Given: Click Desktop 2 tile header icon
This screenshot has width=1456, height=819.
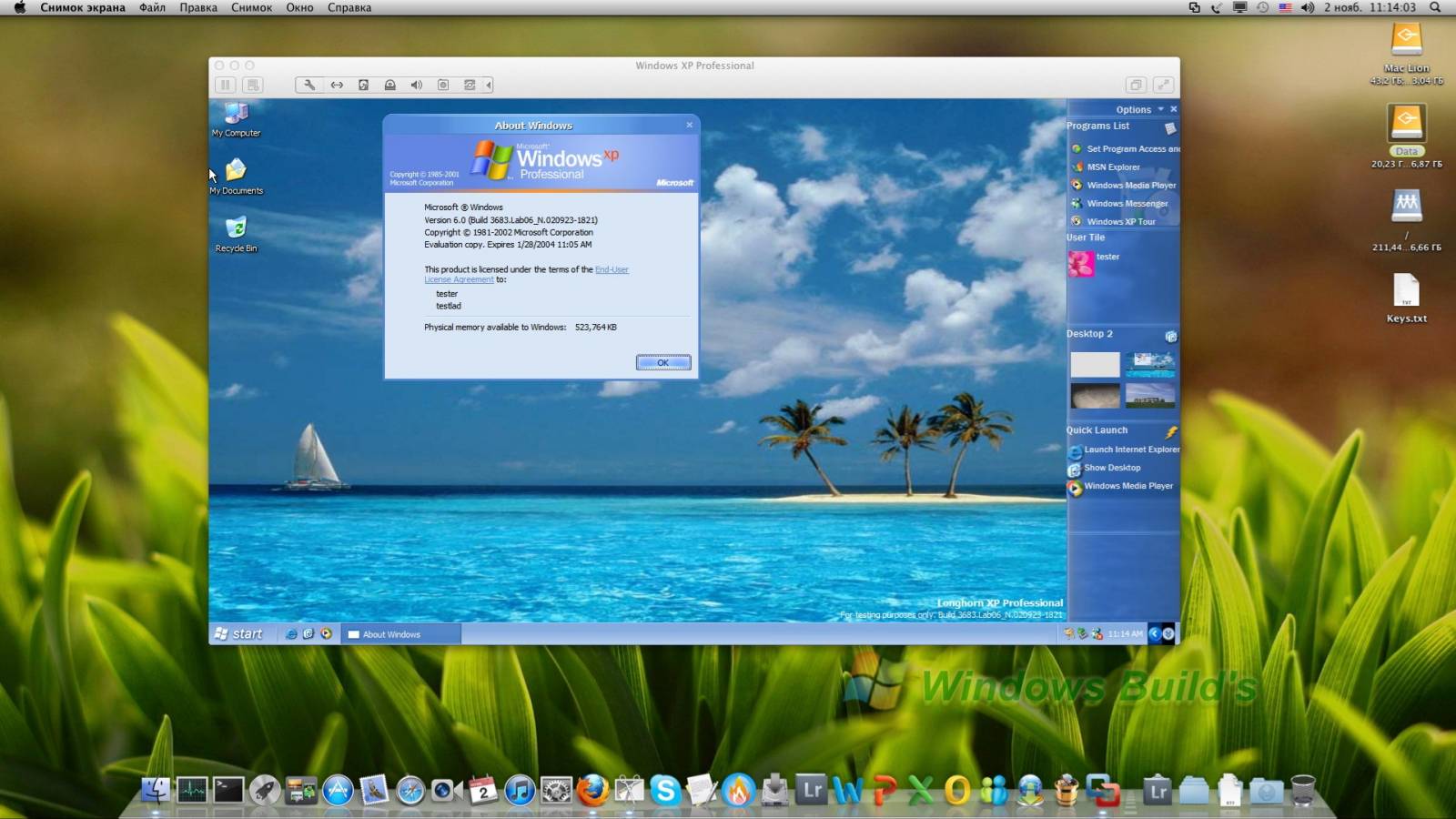Looking at the screenshot, I should click(1171, 337).
